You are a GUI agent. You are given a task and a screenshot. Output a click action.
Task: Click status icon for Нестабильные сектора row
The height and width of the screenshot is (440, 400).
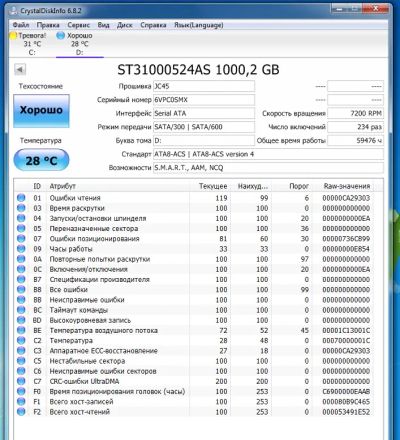tap(21, 361)
